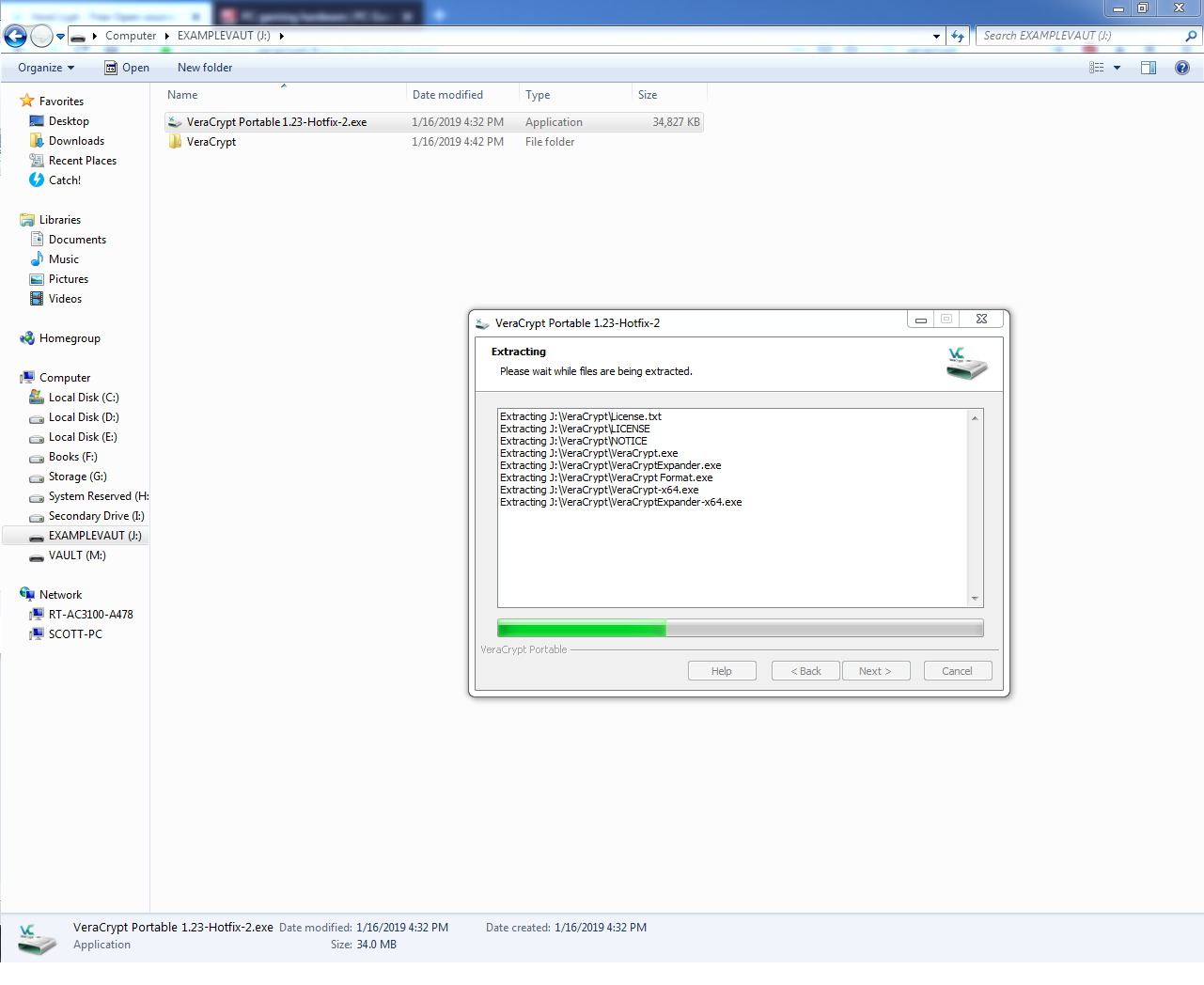Expand the Computer breadcrumb arrow
1204x985 pixels.
click(x=167, y=36)
